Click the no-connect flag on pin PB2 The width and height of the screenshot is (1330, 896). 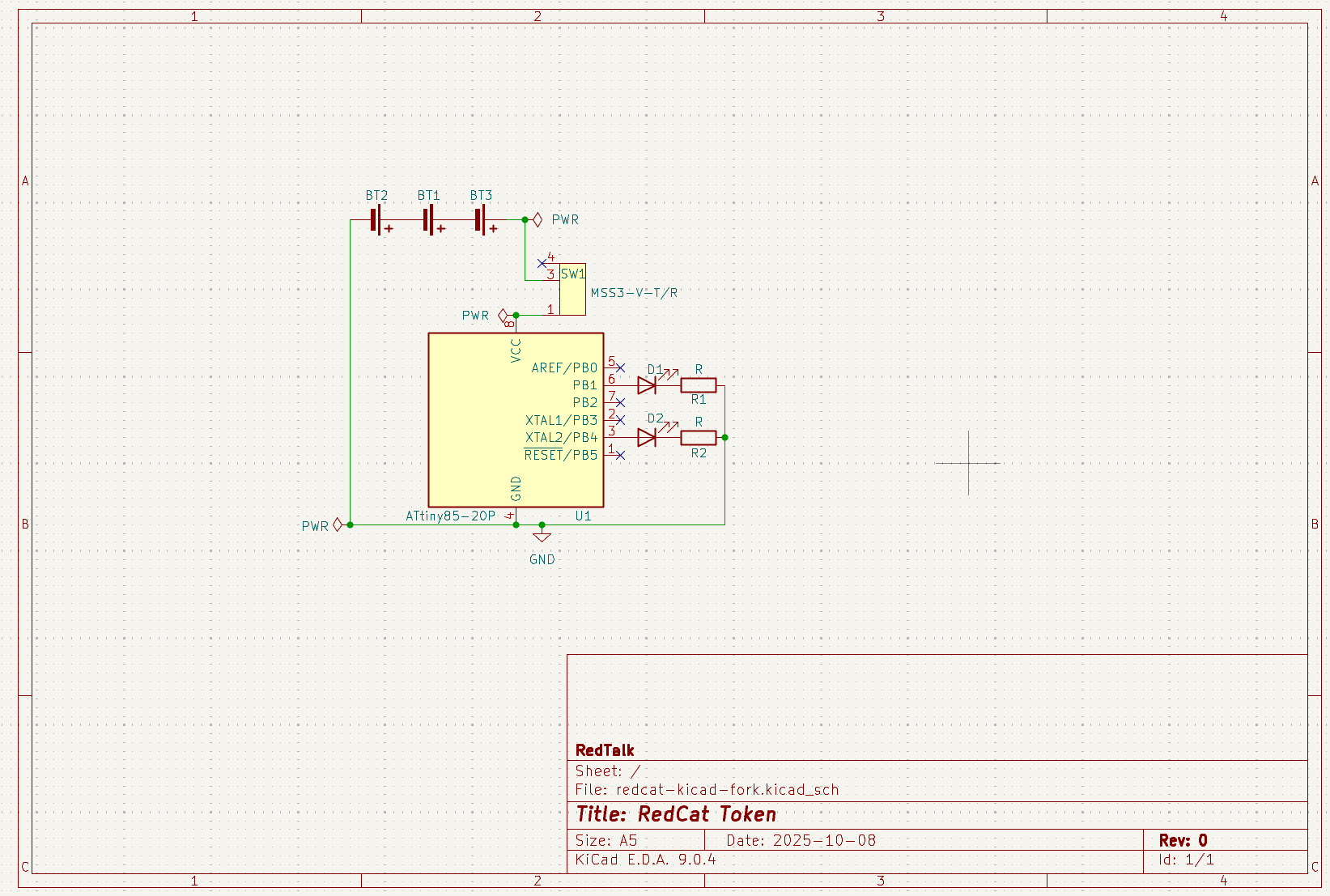[619, 402]
